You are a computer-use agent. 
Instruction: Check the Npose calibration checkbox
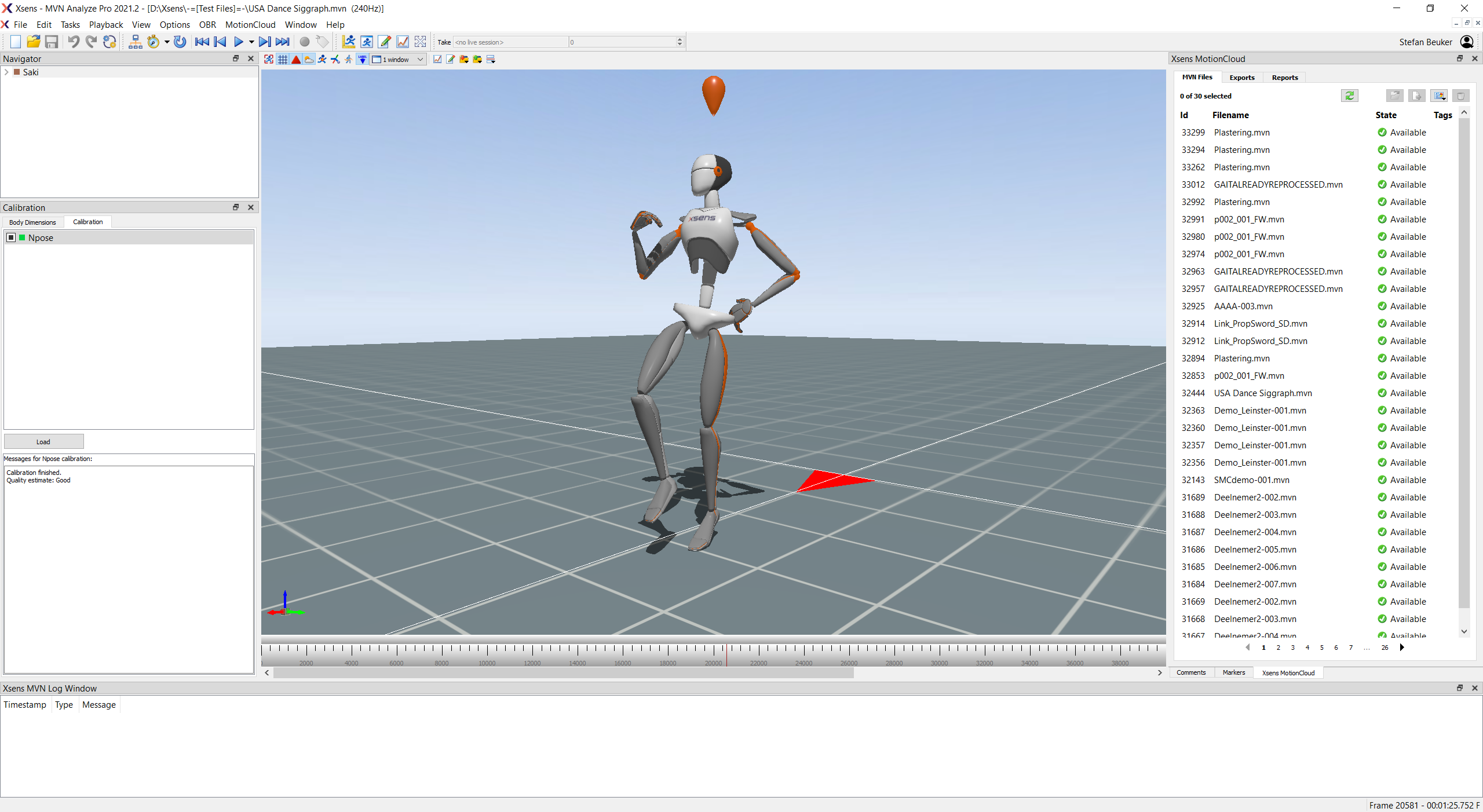point(10,237)
